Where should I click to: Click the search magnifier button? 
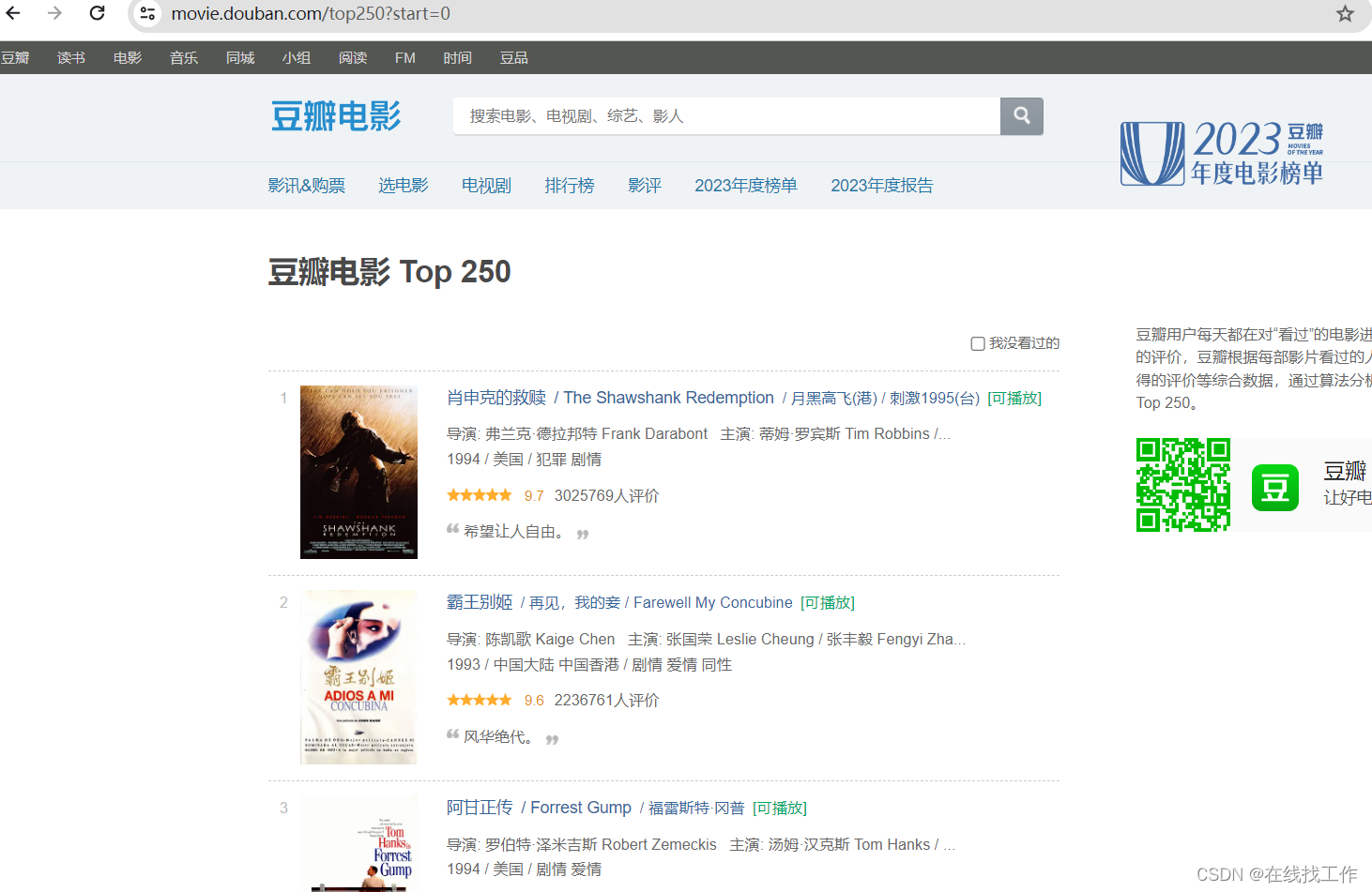pos(1022,116)
